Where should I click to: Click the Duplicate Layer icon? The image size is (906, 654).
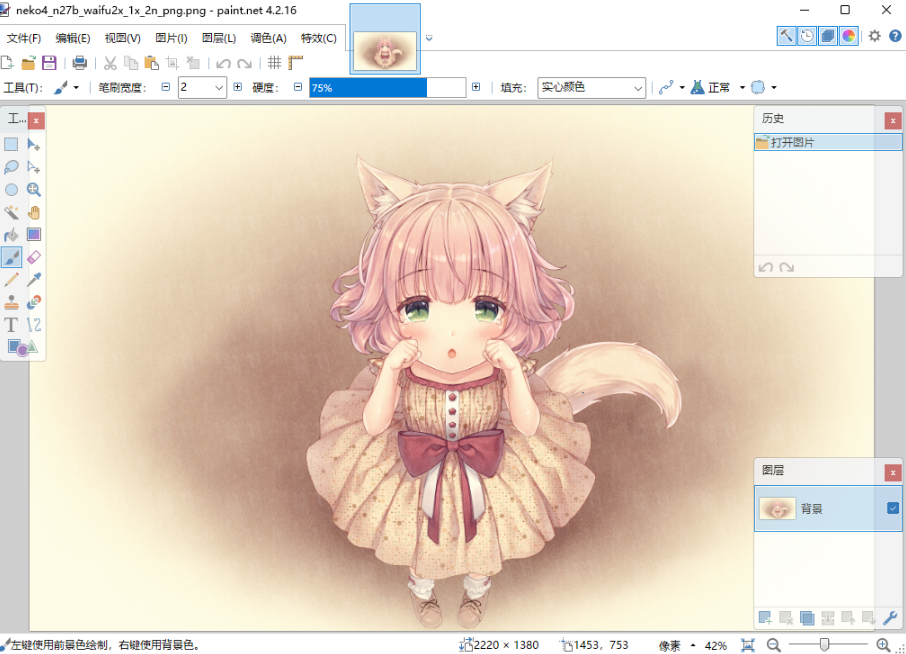(807, 618)
